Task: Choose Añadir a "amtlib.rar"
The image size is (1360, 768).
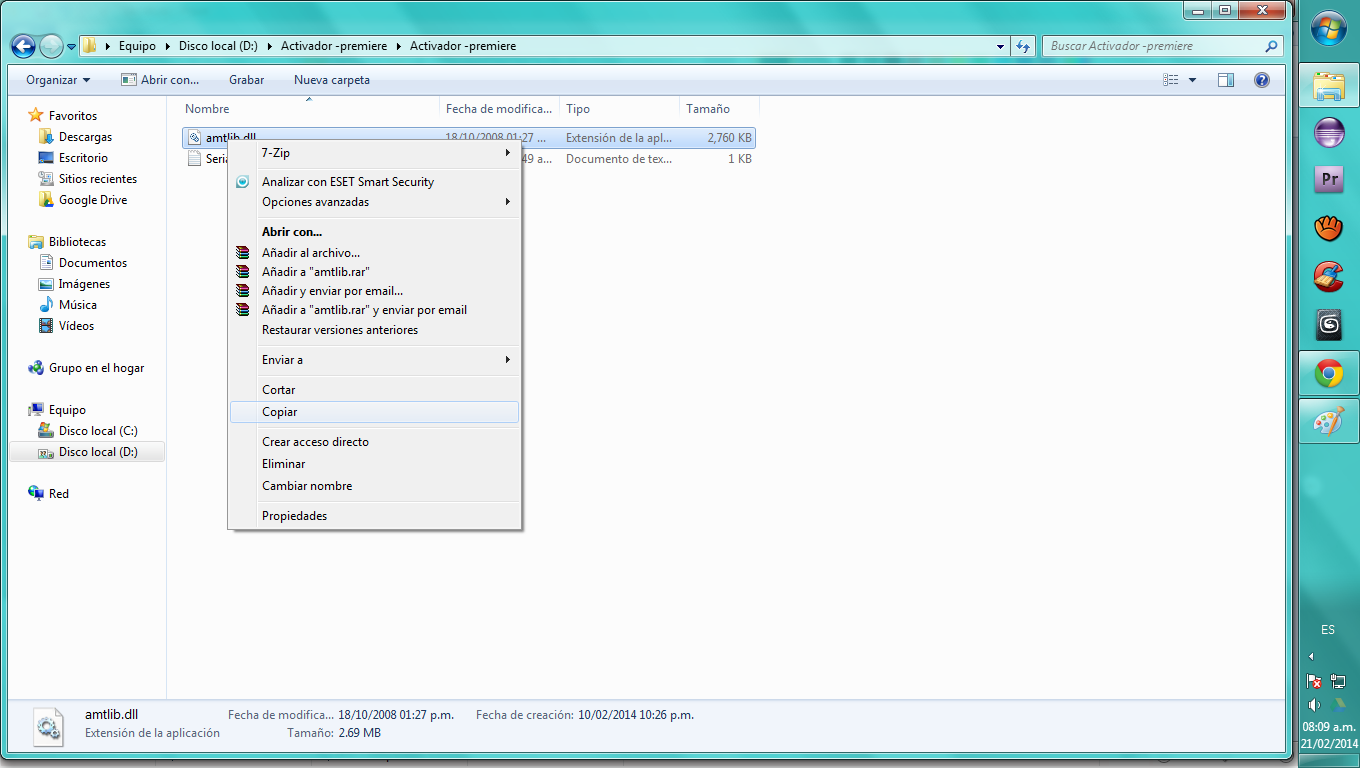Action: 375,272
